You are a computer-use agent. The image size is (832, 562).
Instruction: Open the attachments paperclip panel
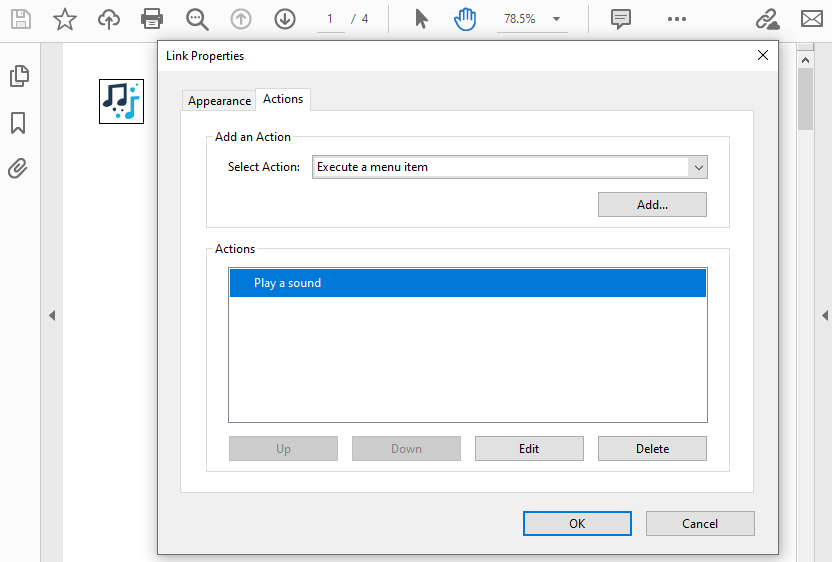coord(18,168)
